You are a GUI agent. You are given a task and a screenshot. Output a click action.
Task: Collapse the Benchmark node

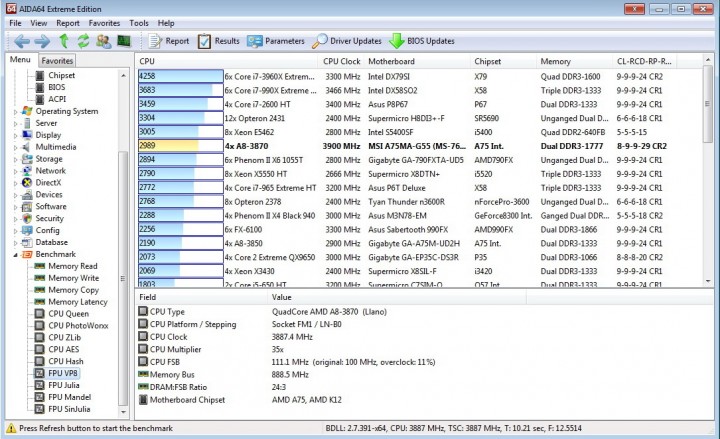tap(15, 254)
